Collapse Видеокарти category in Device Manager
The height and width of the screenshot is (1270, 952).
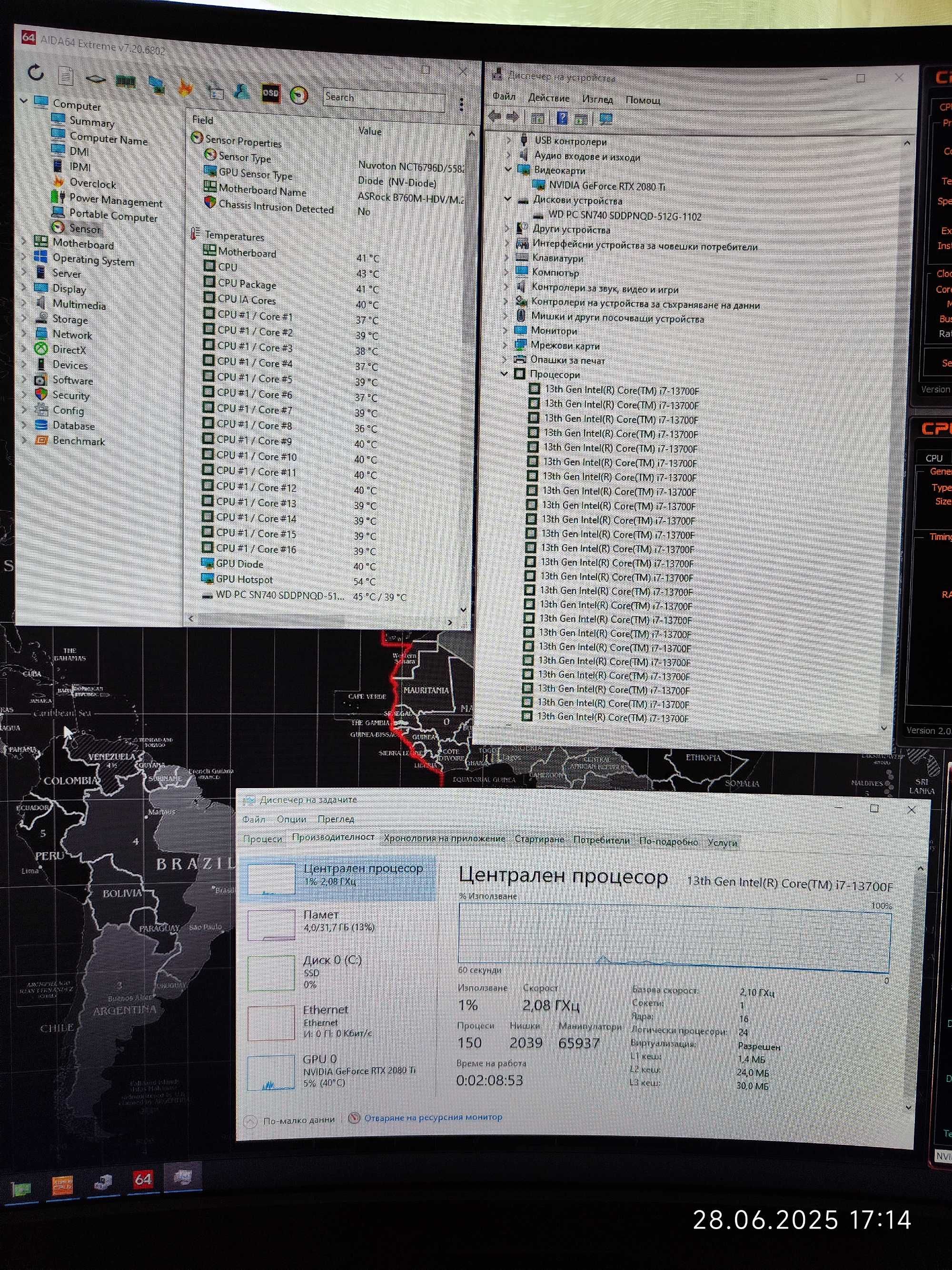(508, 170)
